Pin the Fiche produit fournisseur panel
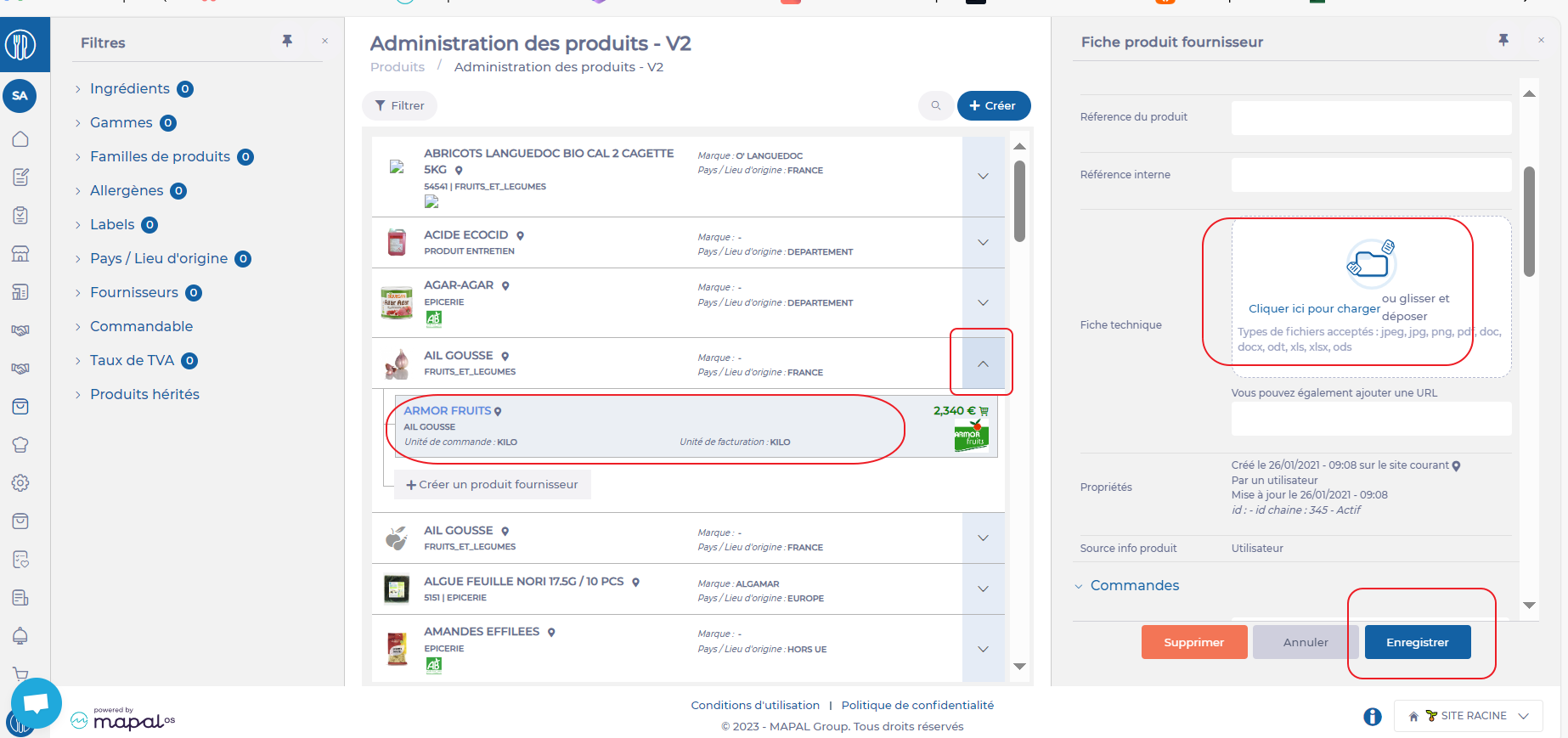The width and height of the screenshot is (1568, 738). (x=1503, y=40)
